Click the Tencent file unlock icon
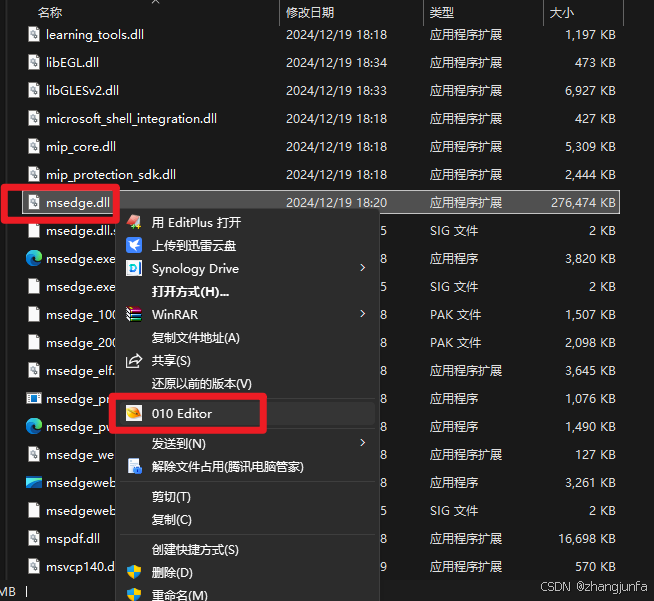The width and height of the screenshot is (654, 601). pos(134,466)
